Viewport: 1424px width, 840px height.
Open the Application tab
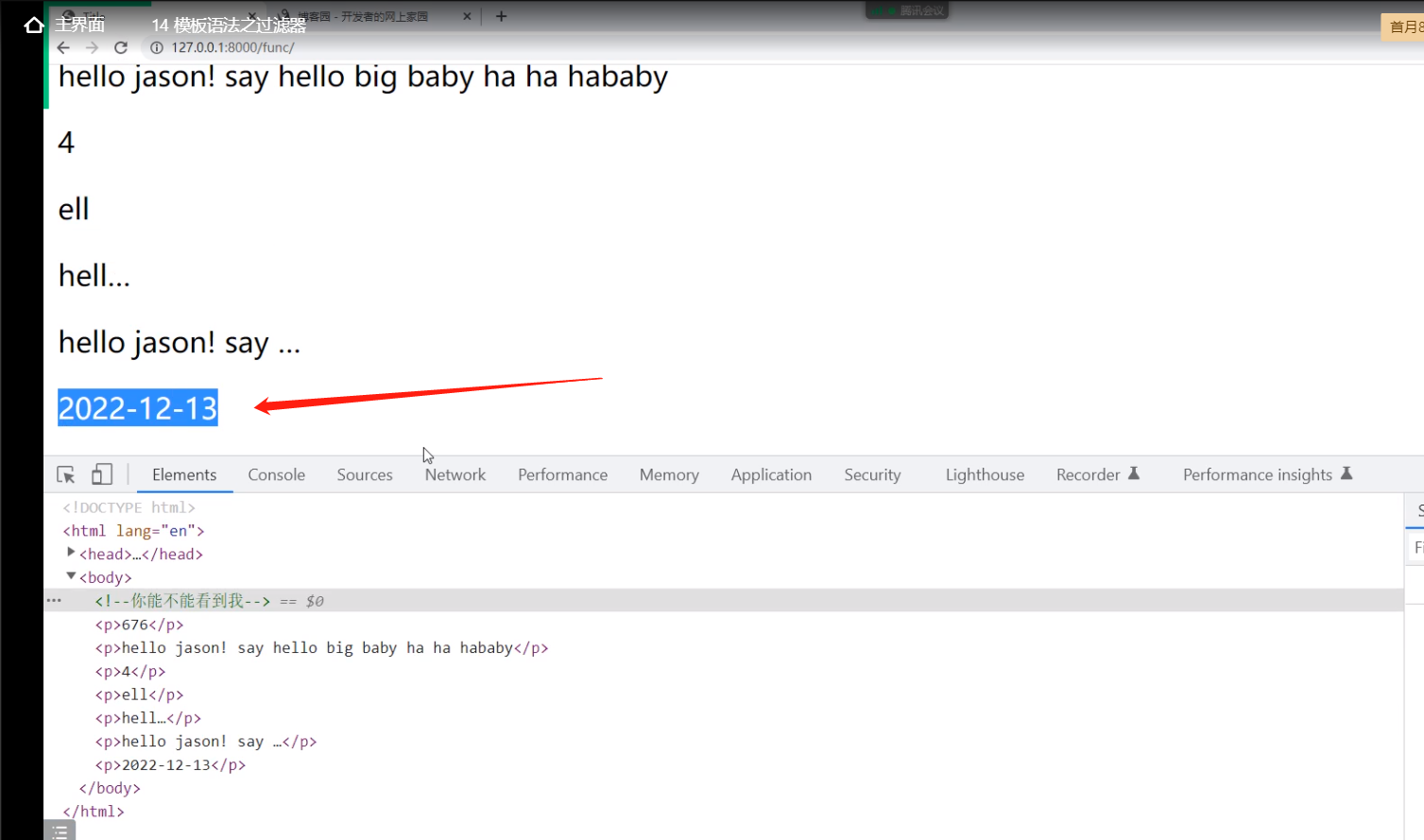pos(771,474)
